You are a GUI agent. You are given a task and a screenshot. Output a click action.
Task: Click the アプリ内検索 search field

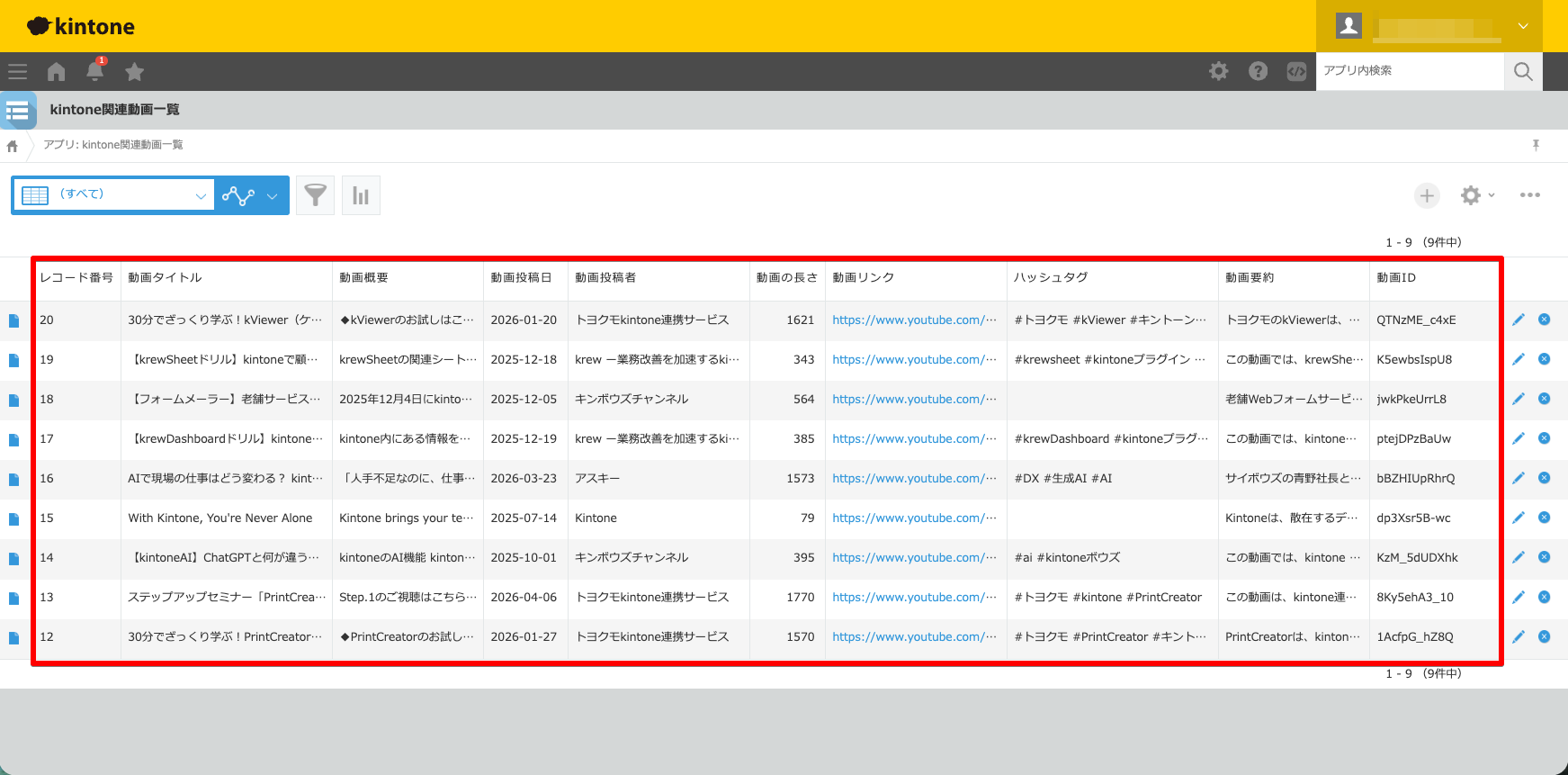tap(1410, 71)
